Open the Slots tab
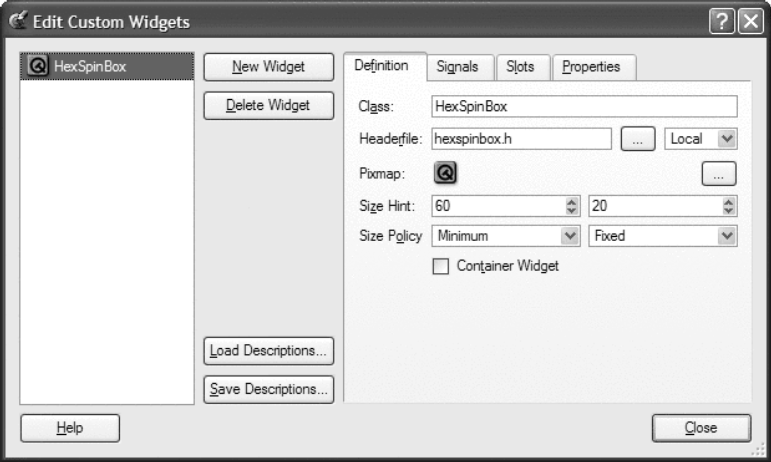Screen dimensions: 771x462 [x=520, y=67]
